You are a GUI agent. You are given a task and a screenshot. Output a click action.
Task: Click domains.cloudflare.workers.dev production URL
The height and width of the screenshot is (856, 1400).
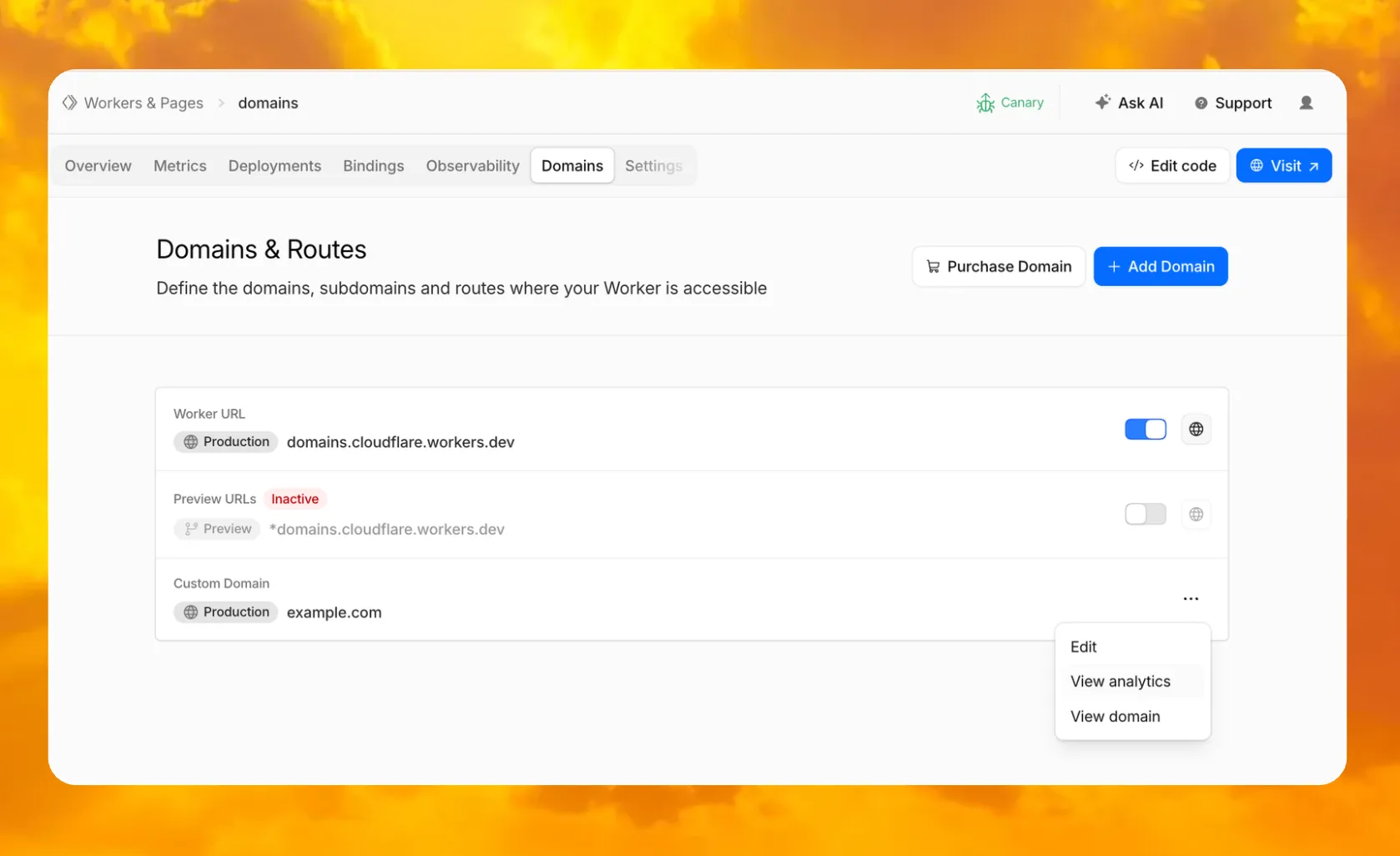pos(400,442)
